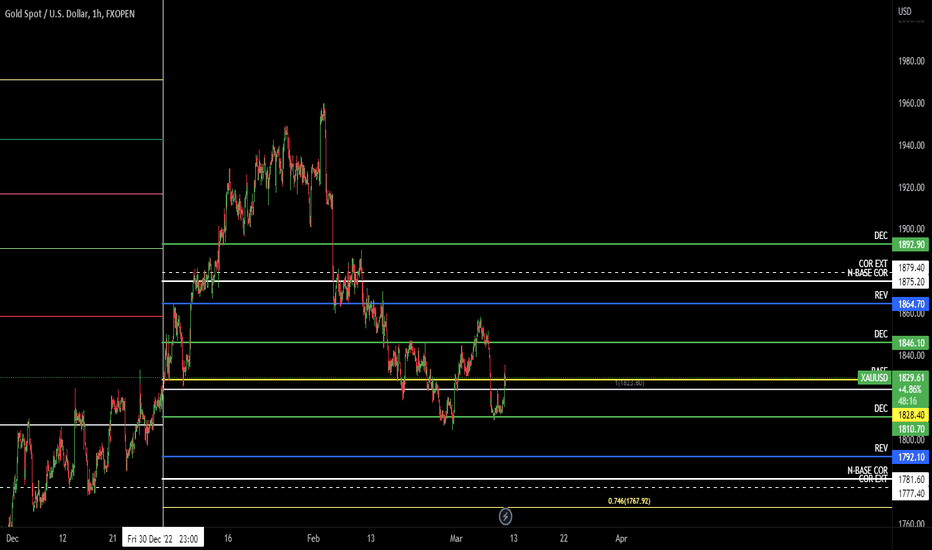Viewport: 932px width, 550px height.
Task: Click the 1760.00 price axis label
Action: [x=911, y=524]
